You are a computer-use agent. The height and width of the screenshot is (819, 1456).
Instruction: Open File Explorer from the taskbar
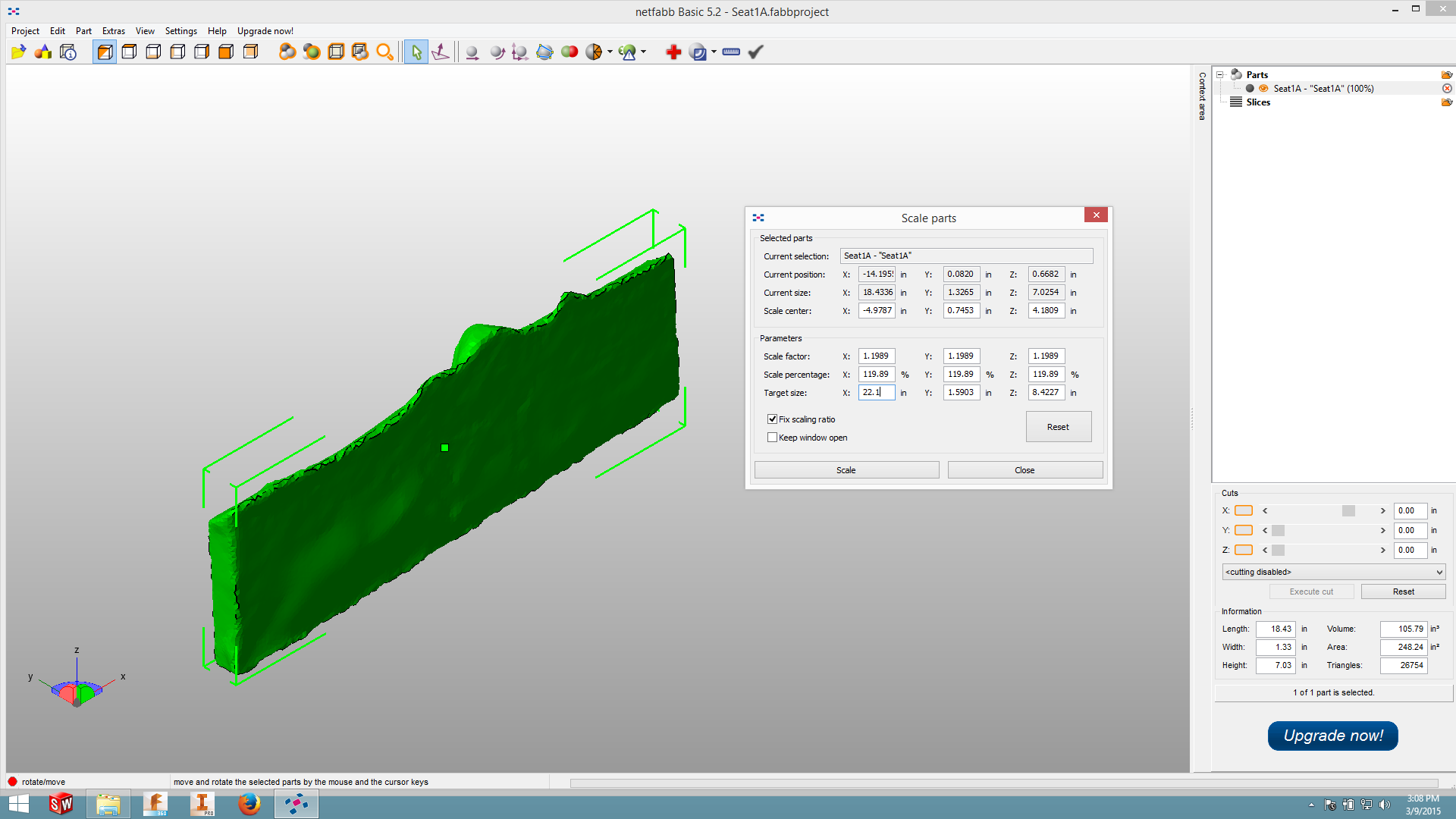pos(108,804)
